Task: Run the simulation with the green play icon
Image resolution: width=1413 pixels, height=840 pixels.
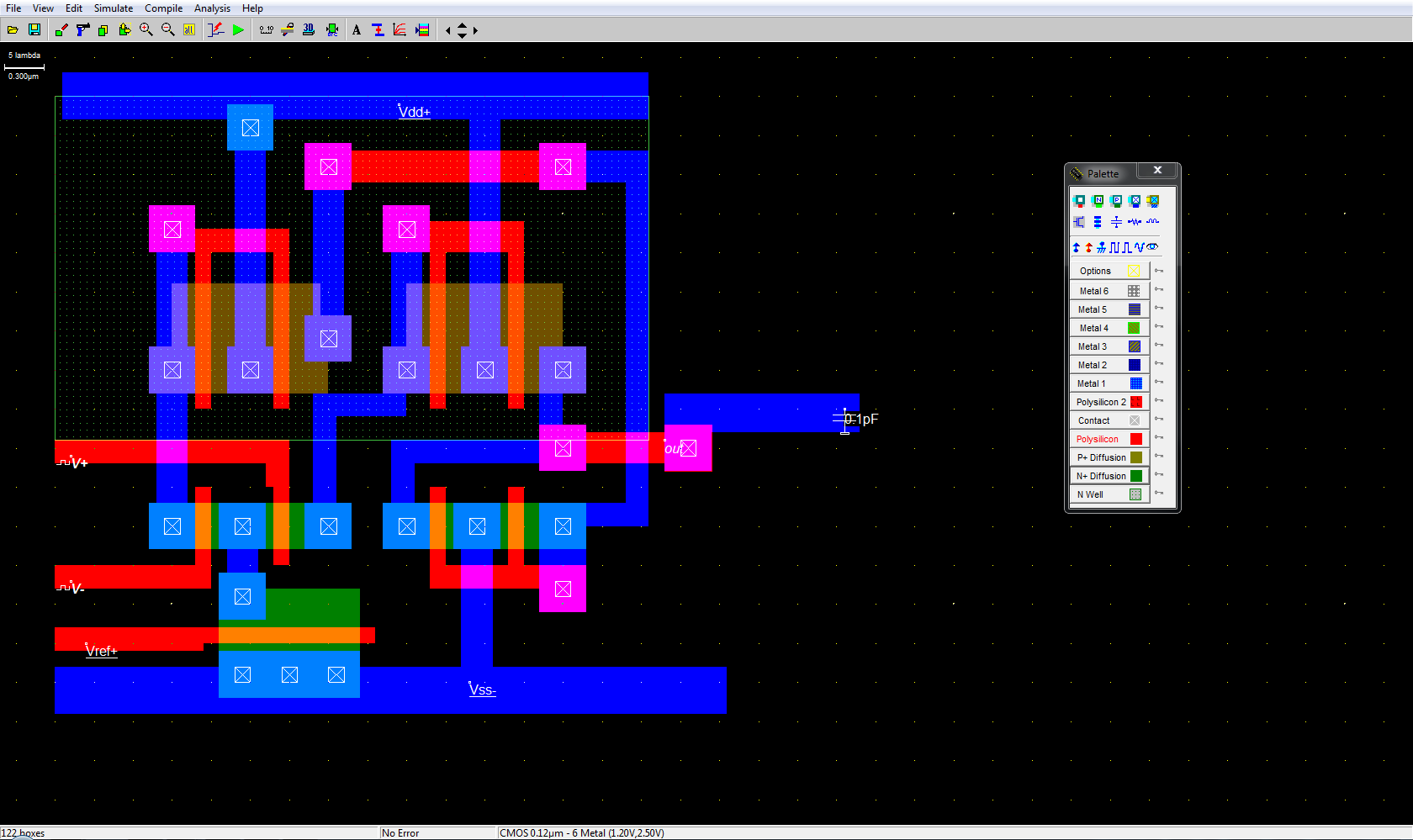Action: click(239, 30)
